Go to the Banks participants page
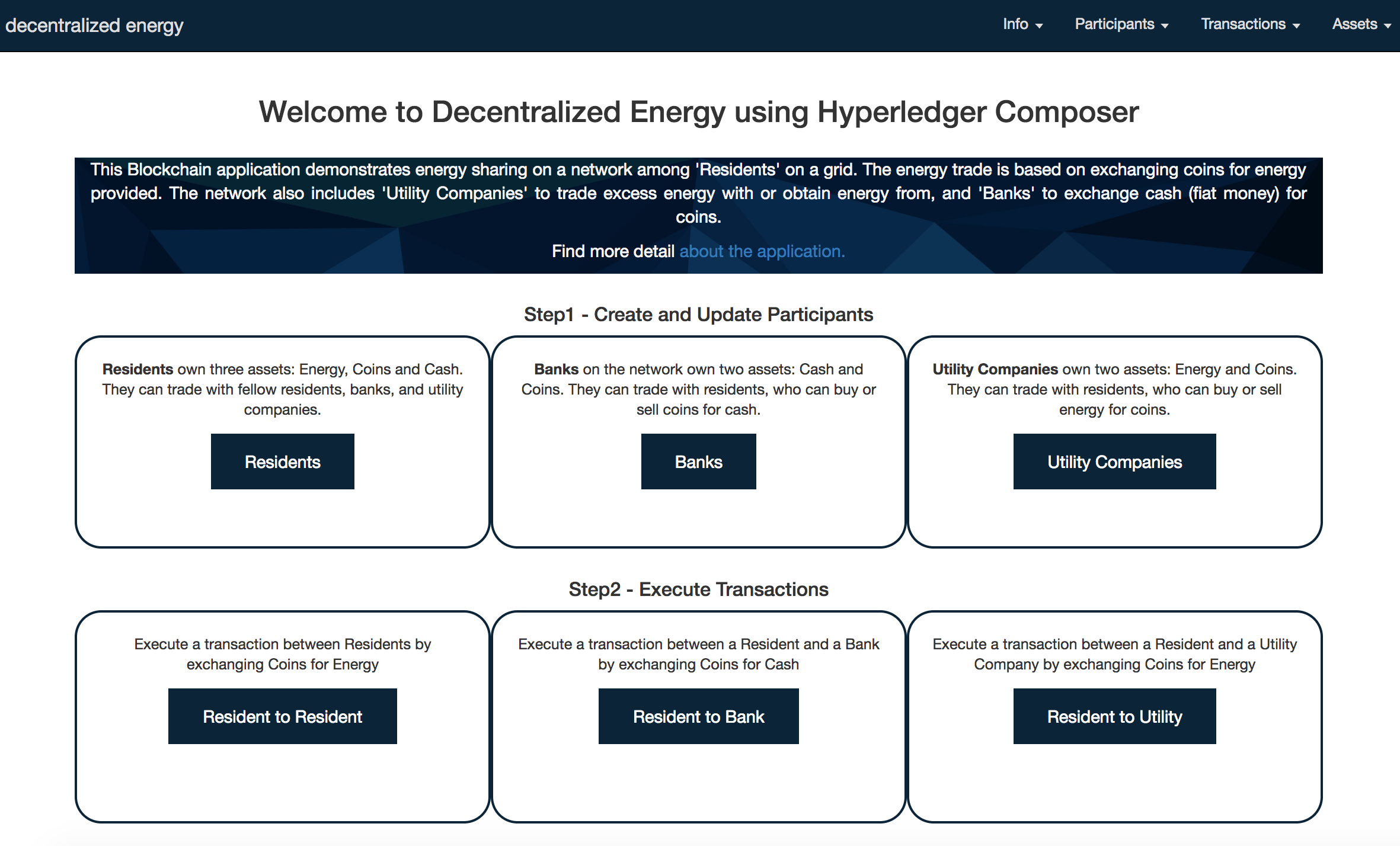 click(698, 462)
